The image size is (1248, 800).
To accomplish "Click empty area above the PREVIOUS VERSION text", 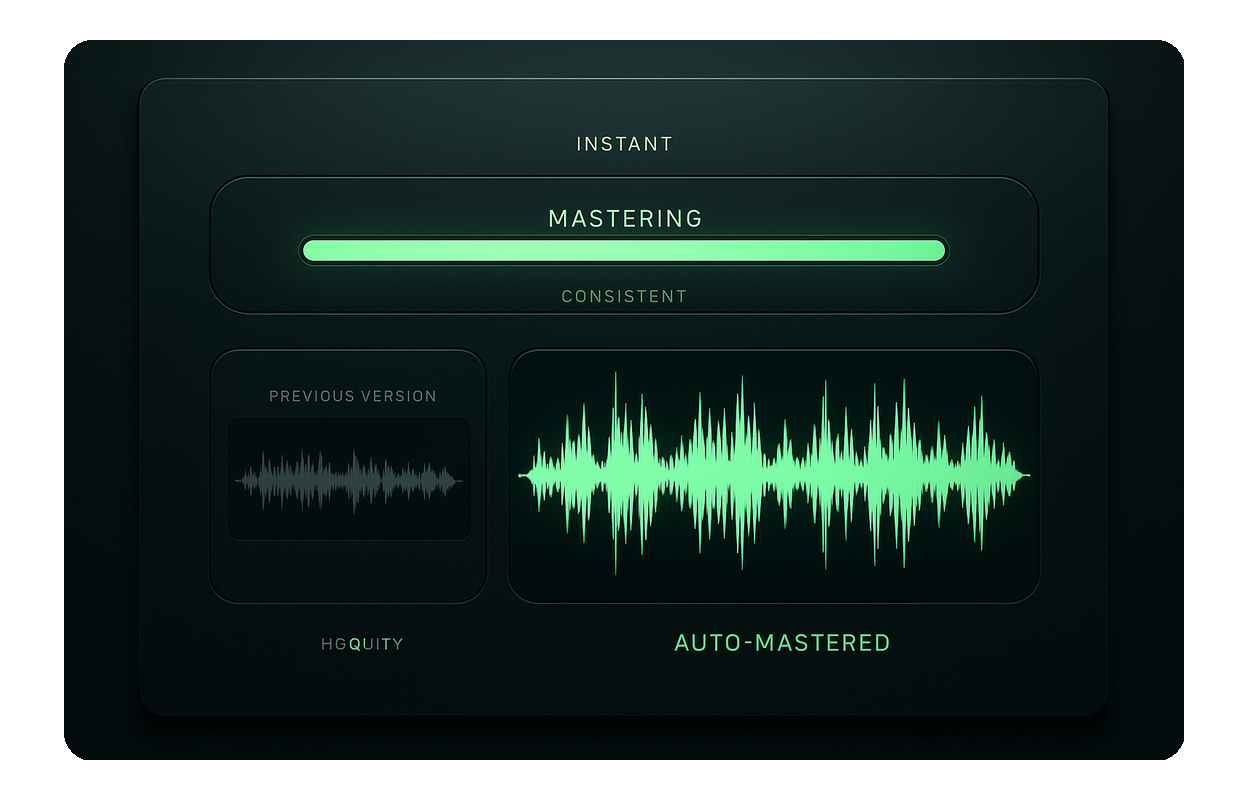I will click(x=348, y=370).
